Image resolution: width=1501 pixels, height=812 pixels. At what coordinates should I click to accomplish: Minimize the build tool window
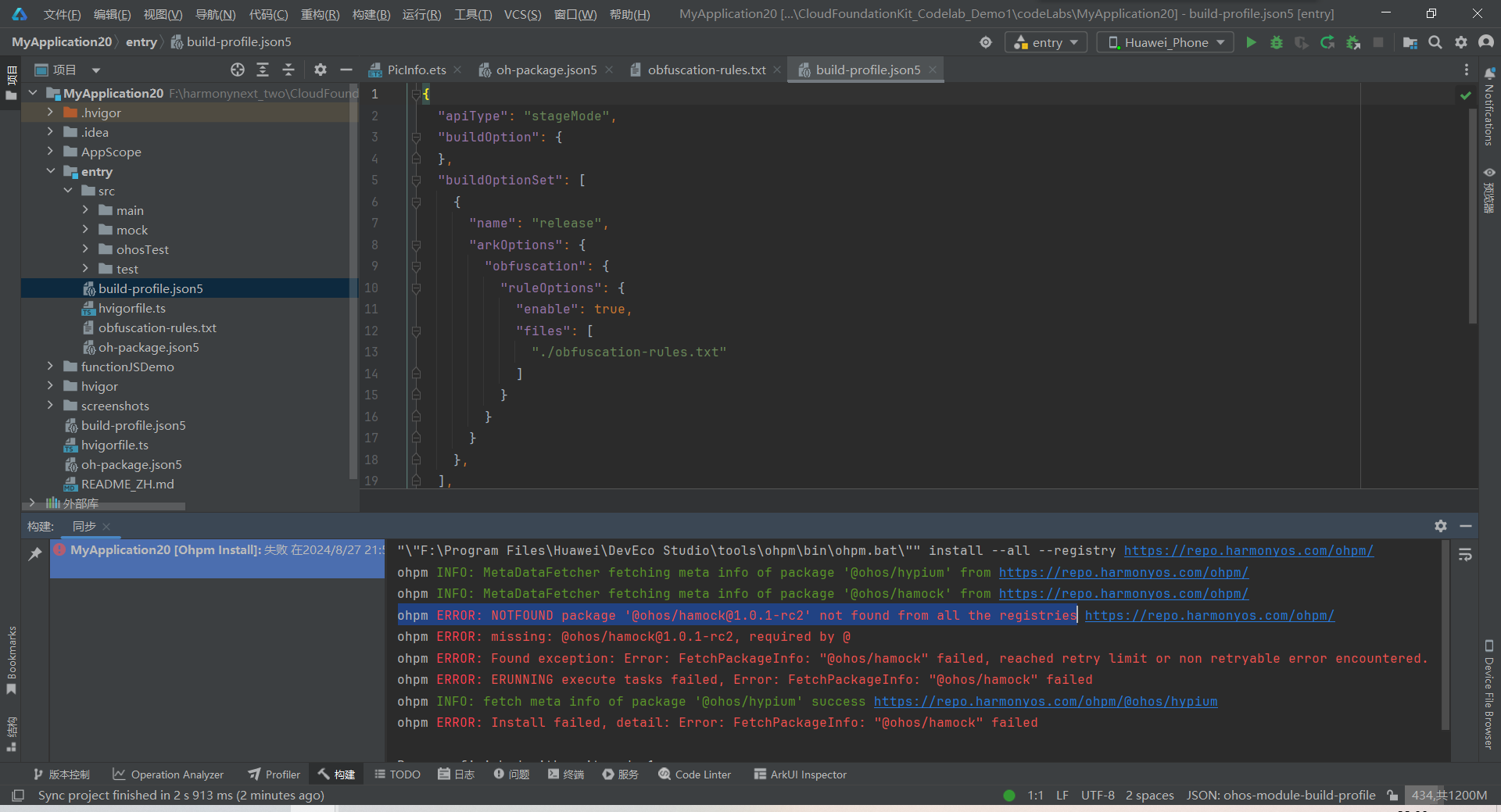point(1466,526)
